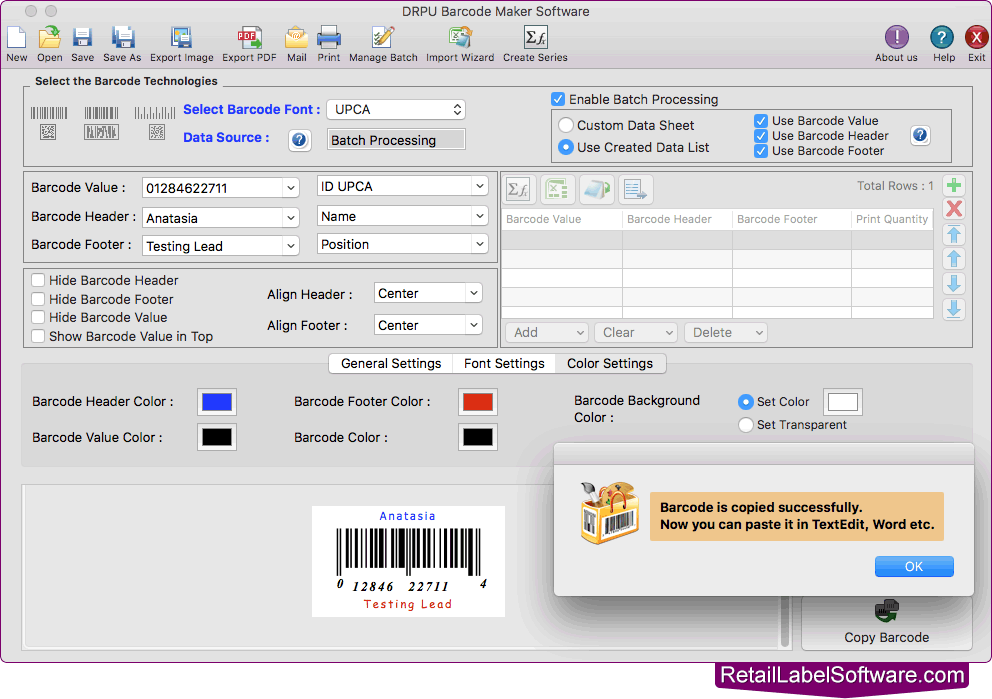Screen dimensions: 992x699
Task: Click the Barcode Header Color blue swatch
Action: pos(217,402)
